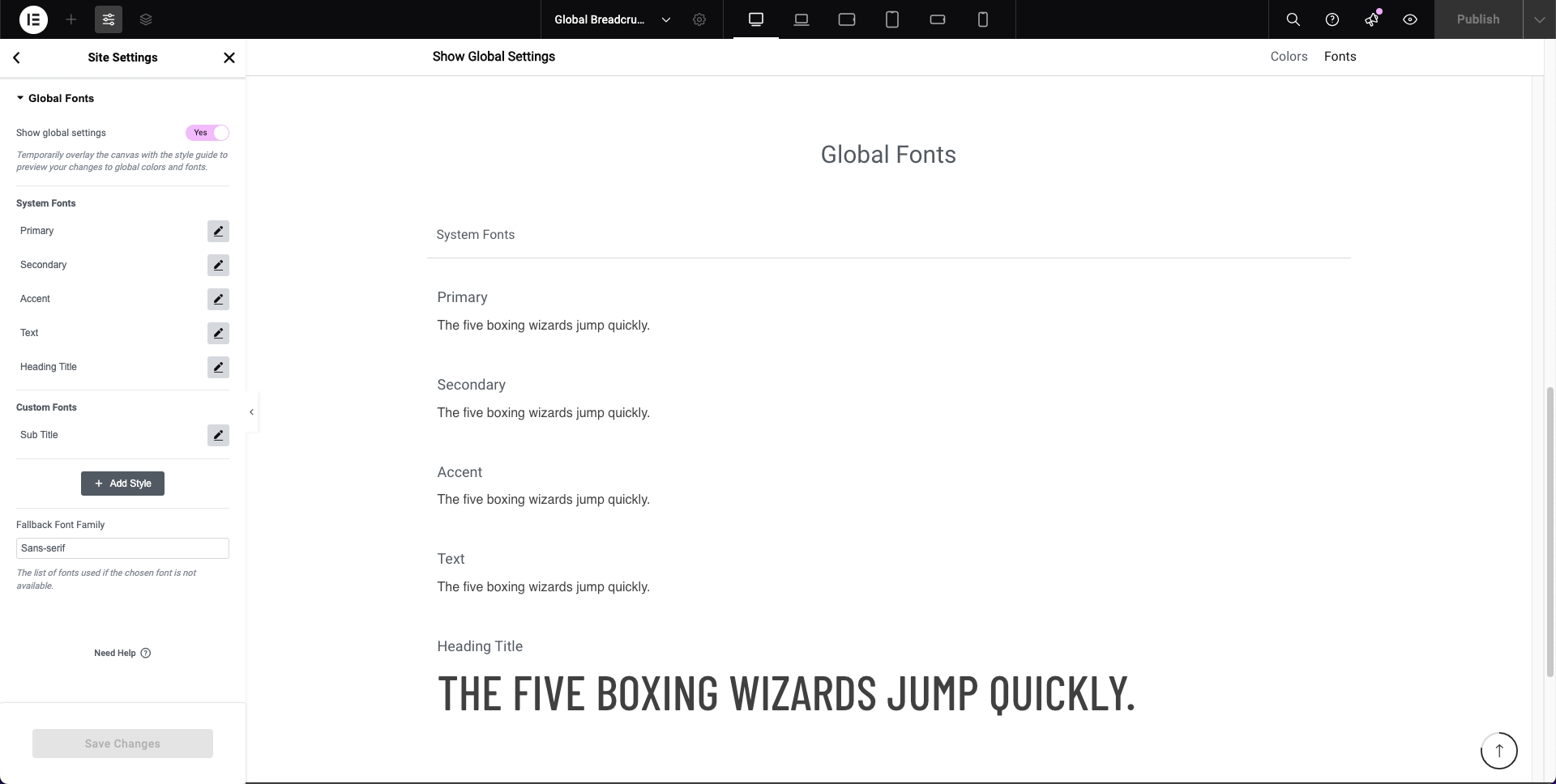1556x784 pixels.
Task: Click the help question mark icon
Action: pyautogui.click(x=1332, y=19)
